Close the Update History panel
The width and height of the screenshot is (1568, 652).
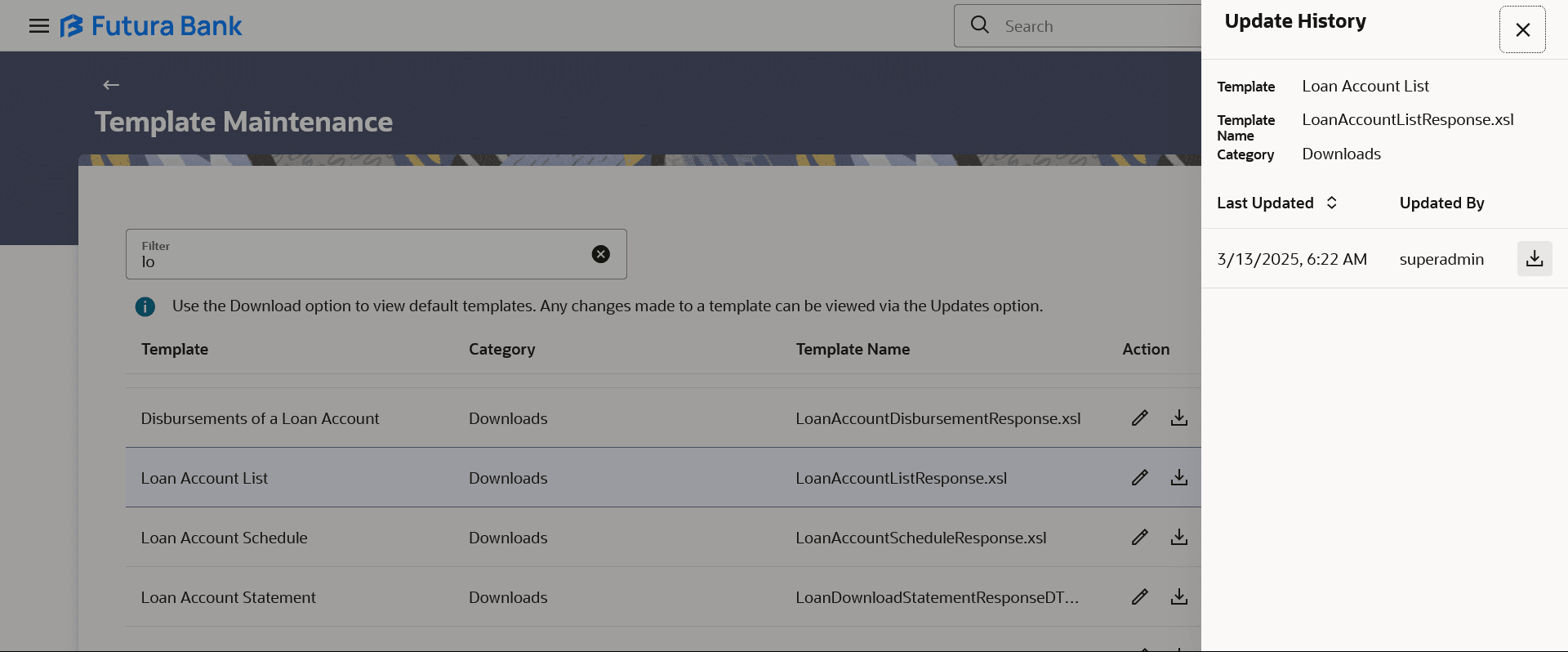click(1522, 29)
